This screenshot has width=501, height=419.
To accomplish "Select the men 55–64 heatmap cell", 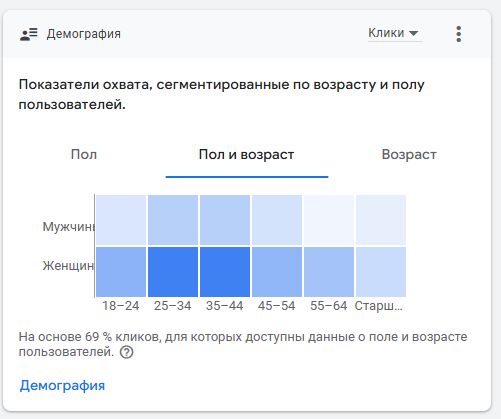I will pyautogui.click(x=329, y=220).
